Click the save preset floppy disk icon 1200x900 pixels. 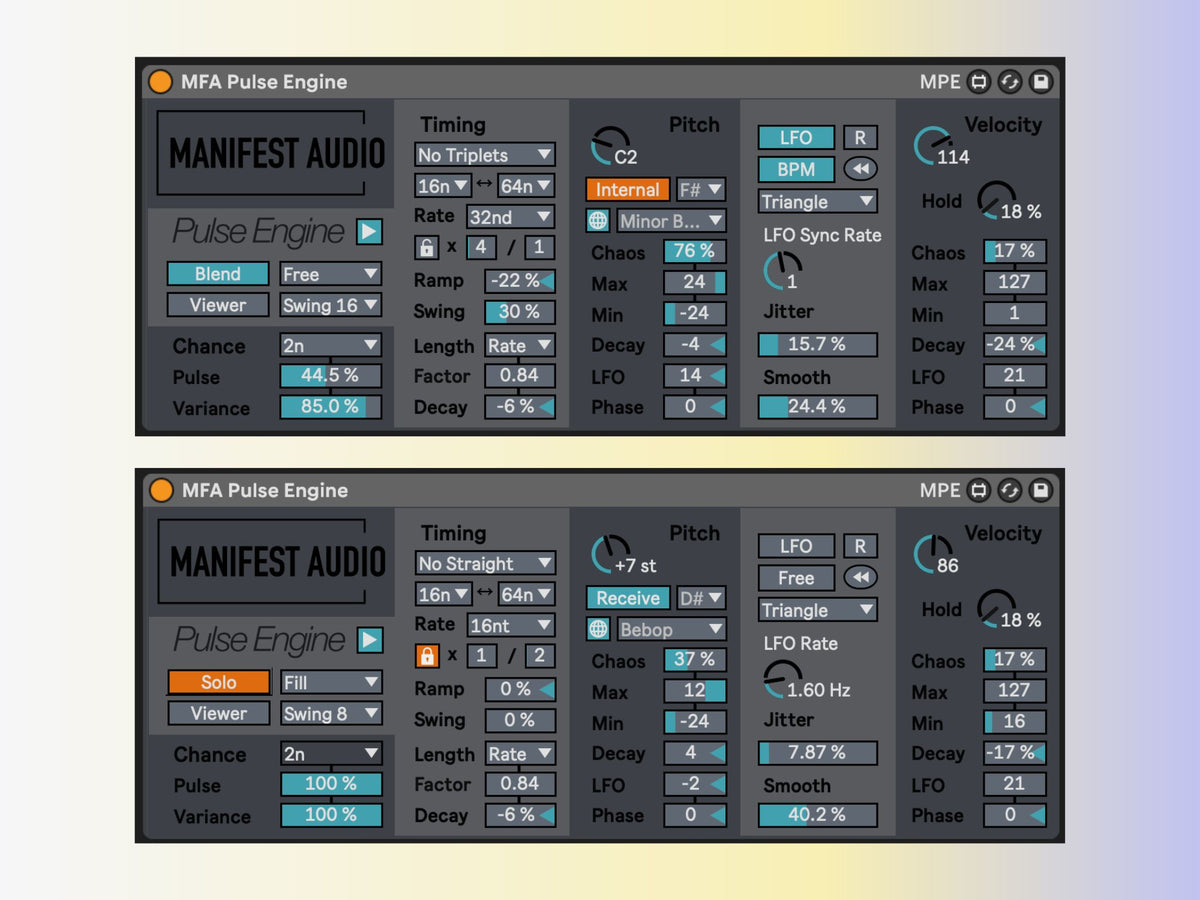click(x=1042, y=82)
